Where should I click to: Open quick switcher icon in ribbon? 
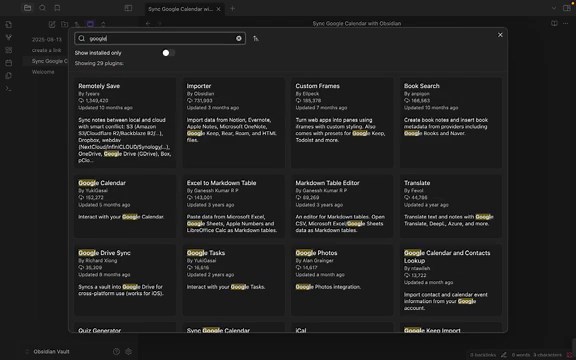8,25
